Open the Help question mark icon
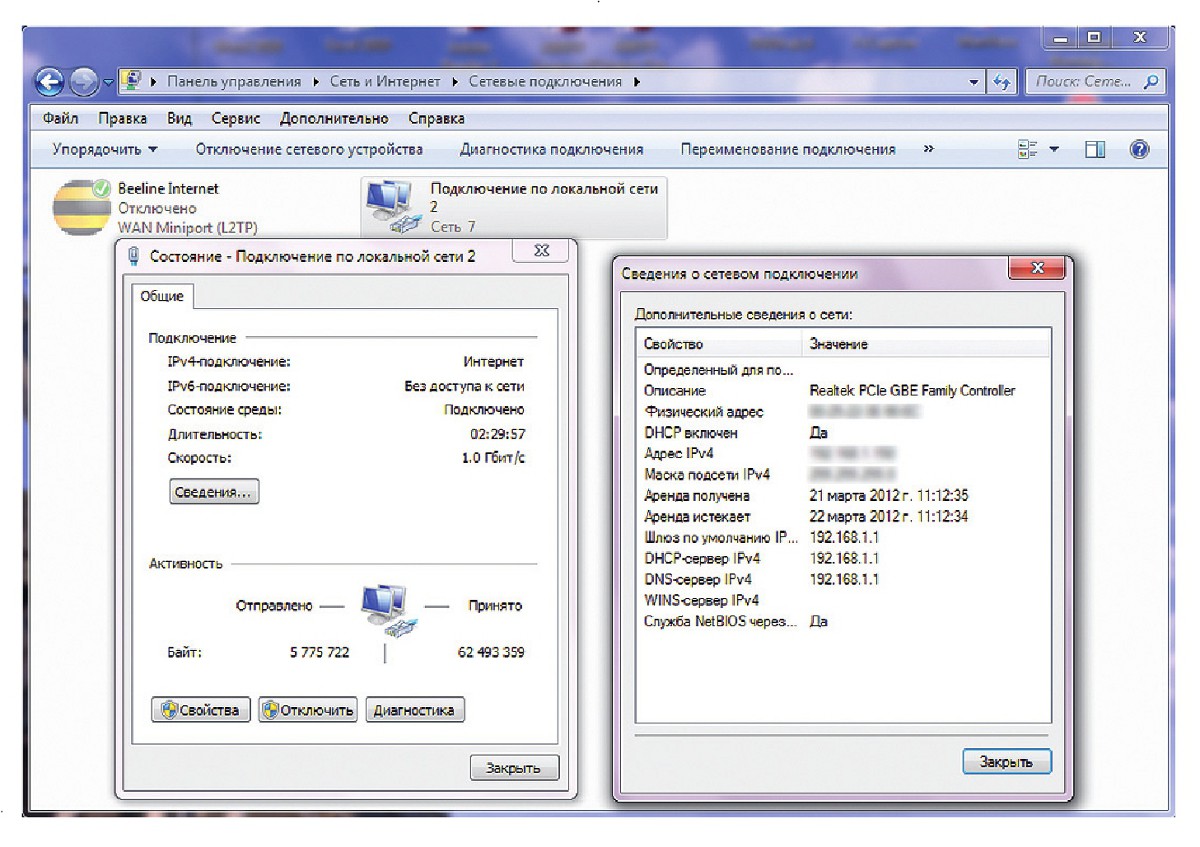Image resolution: width=1200 pixels, height=847 pixels. (x=1138, y=150)
